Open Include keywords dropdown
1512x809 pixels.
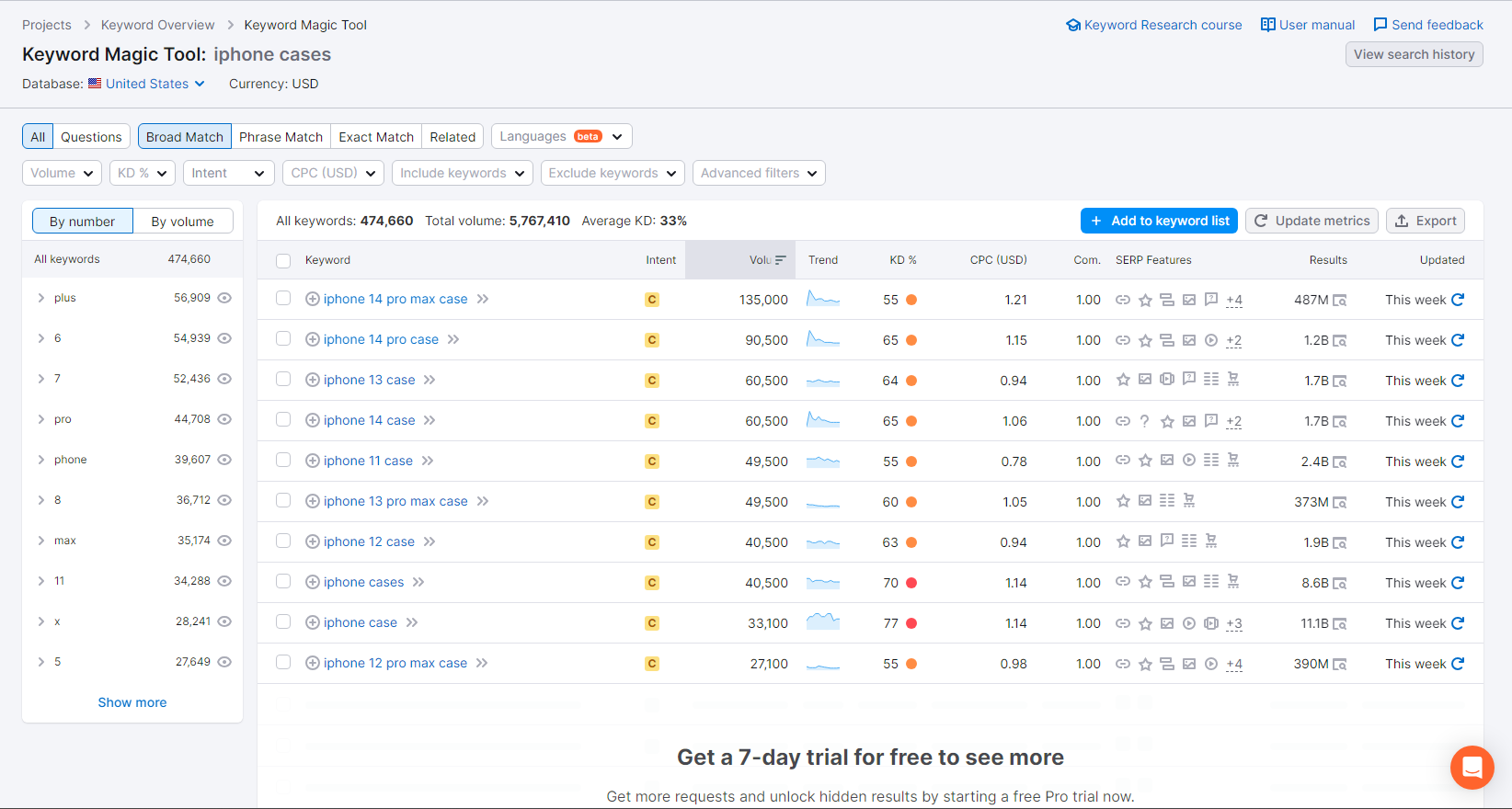click(462, 173)
